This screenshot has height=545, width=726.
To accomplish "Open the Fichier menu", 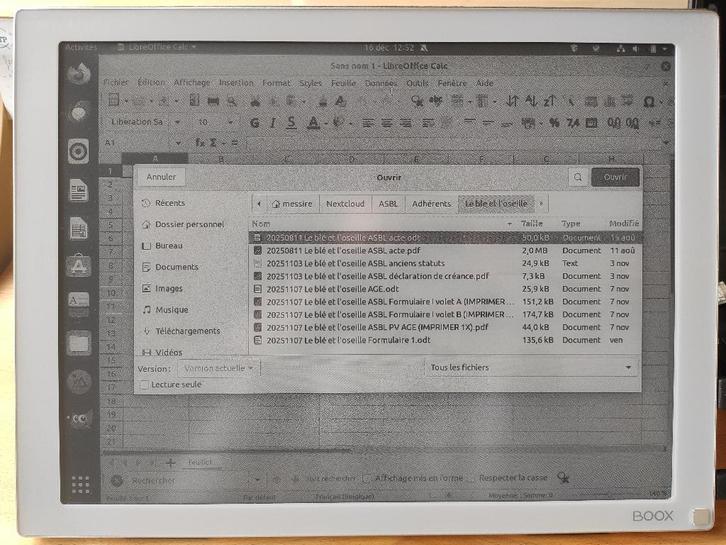I will click(x=115, y=82).
